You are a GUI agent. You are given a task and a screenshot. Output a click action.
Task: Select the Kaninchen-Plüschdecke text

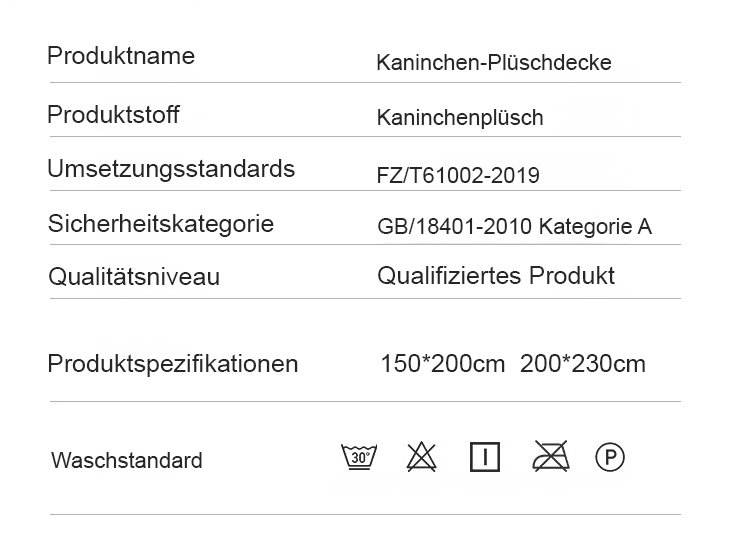click(493, 63)
